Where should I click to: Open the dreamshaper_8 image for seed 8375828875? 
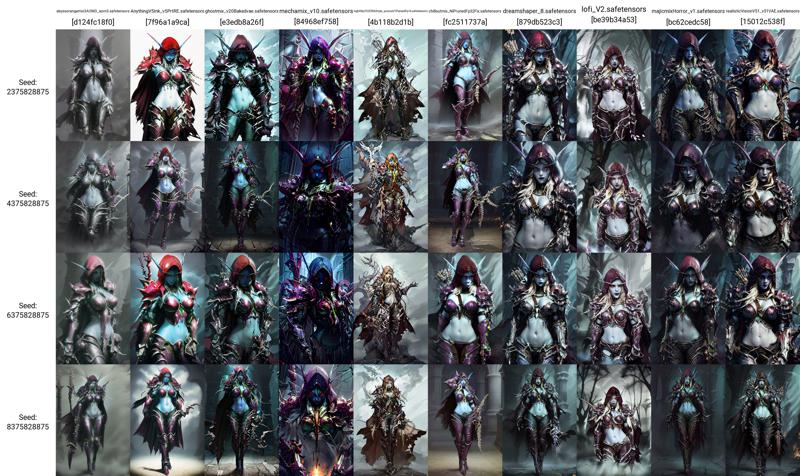(539, 420)
